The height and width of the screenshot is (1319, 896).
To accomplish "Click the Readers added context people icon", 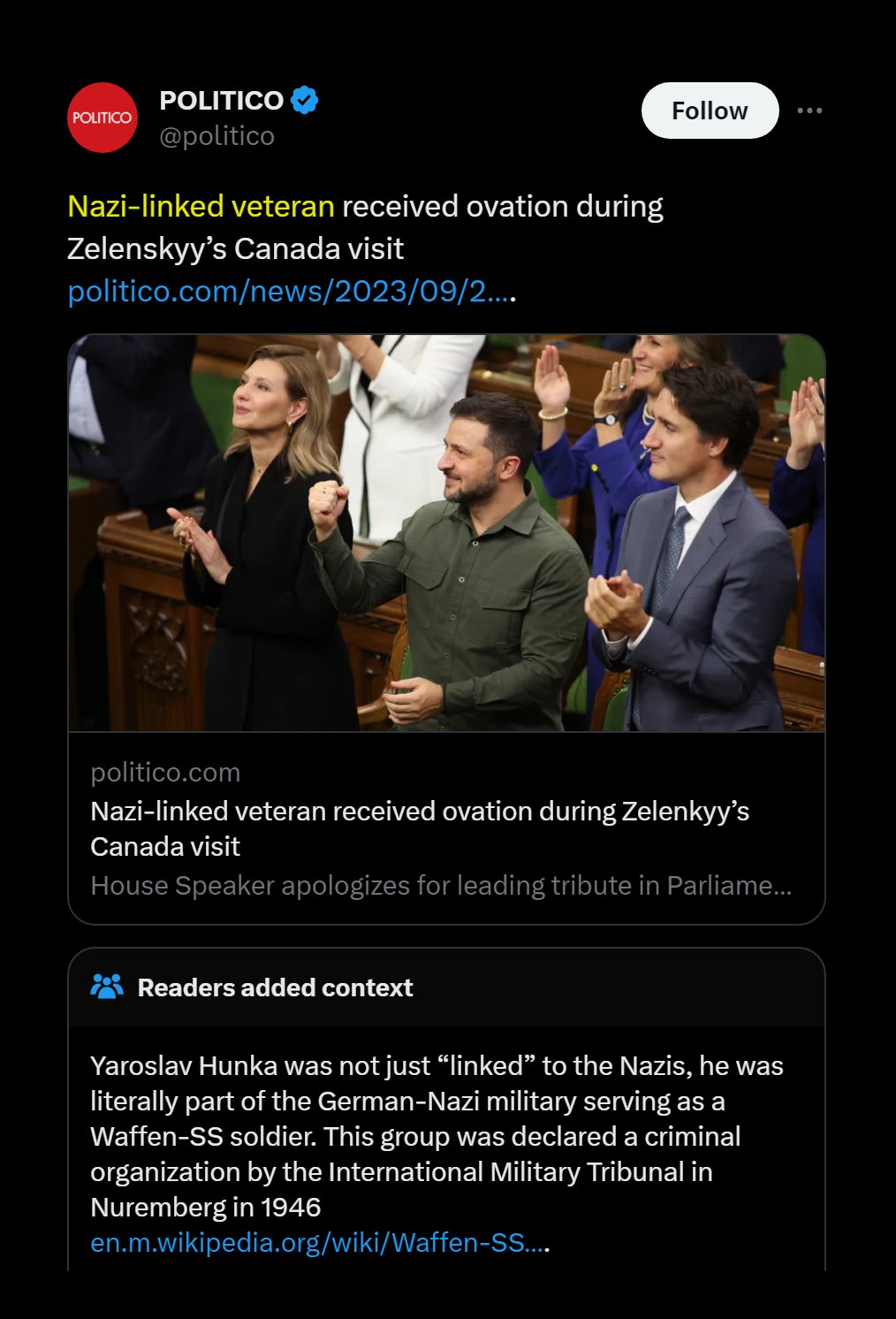I will (x=107, y=987).
